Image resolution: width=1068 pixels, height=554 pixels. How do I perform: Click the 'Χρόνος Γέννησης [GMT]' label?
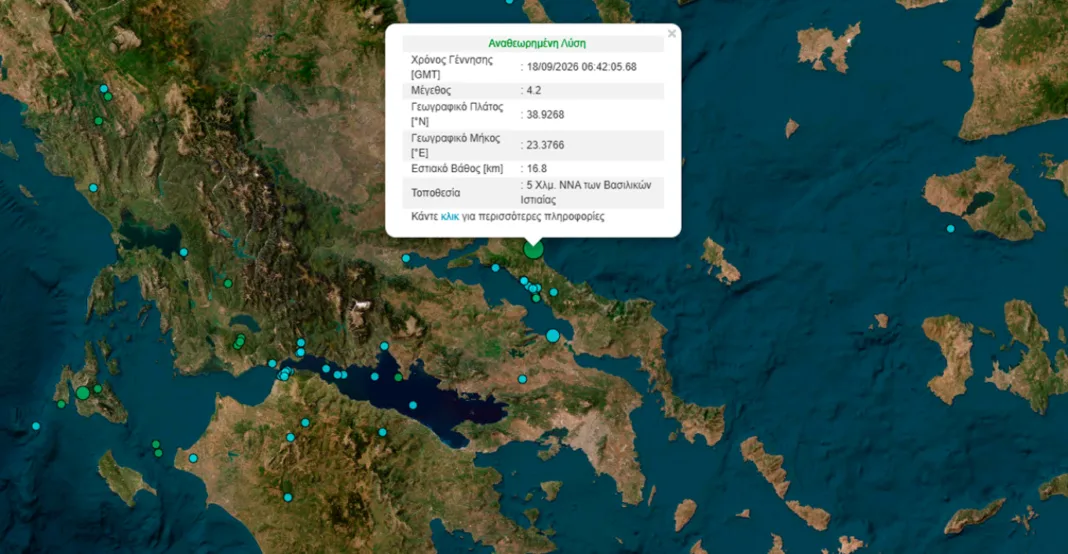click(x=452, y=67)
